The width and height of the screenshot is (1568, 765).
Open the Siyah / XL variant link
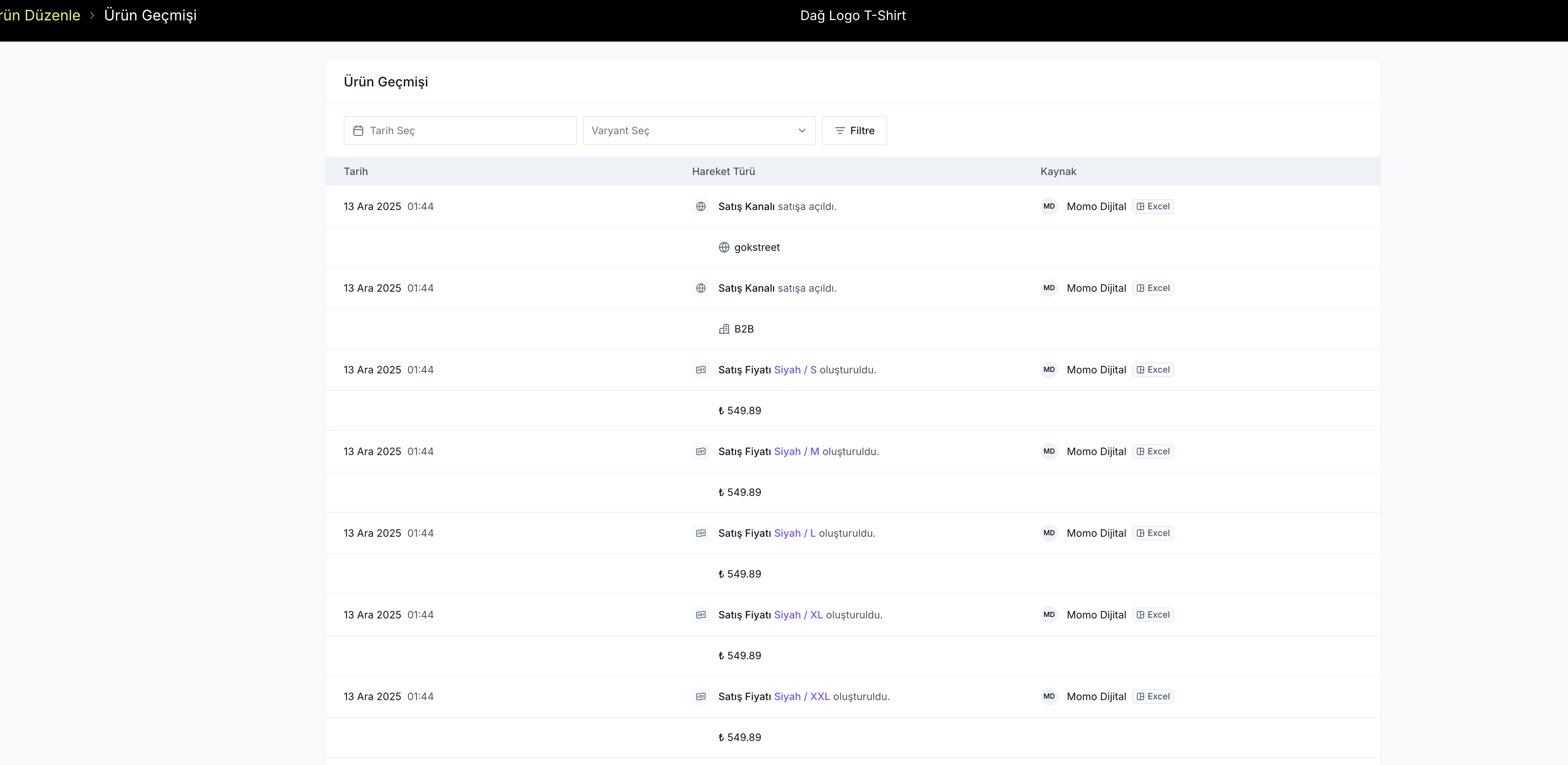[x=798, y=614]
